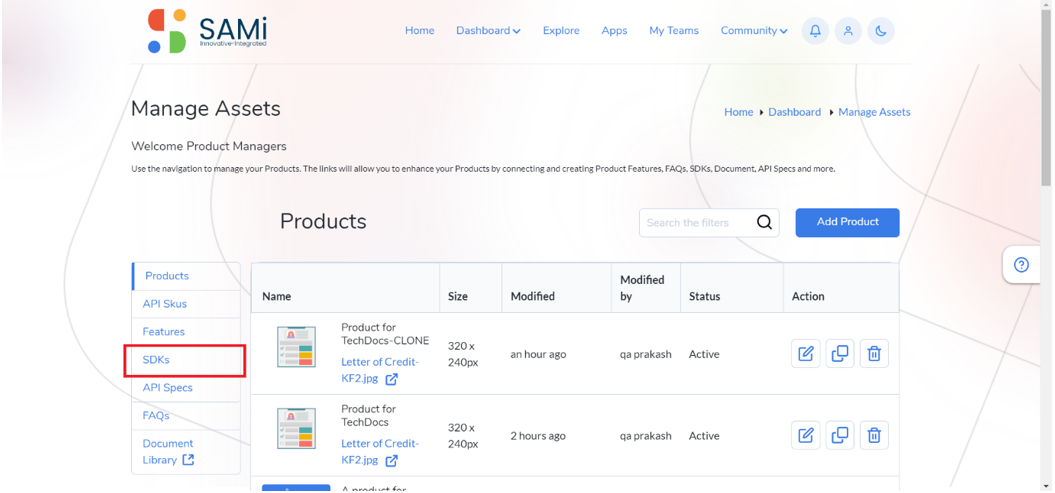Click thumbnail of Product for TechDocs-CLONE

[296, 347]
